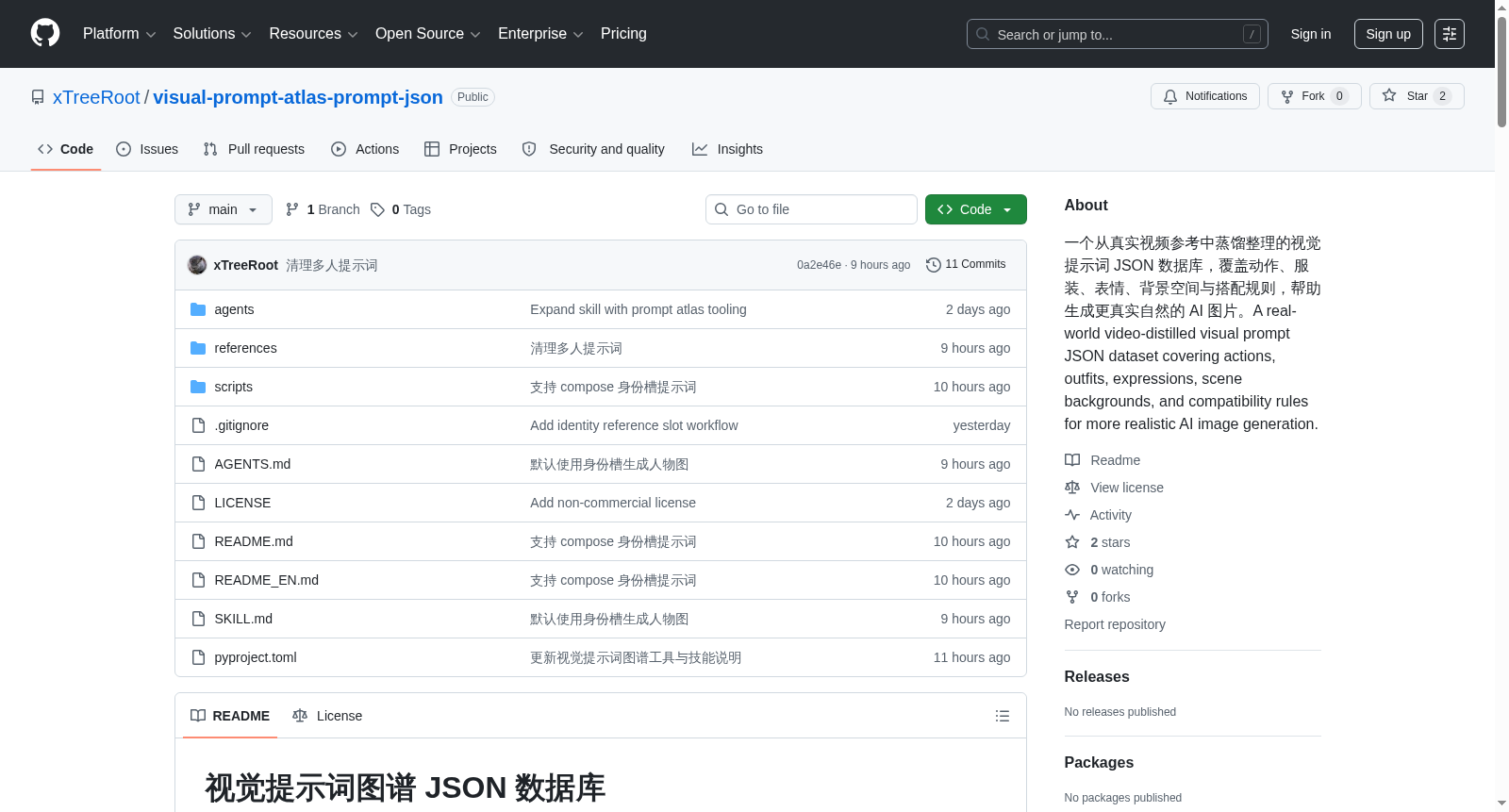Open the agents folder

pyautogui.click(x=234, y=309)
